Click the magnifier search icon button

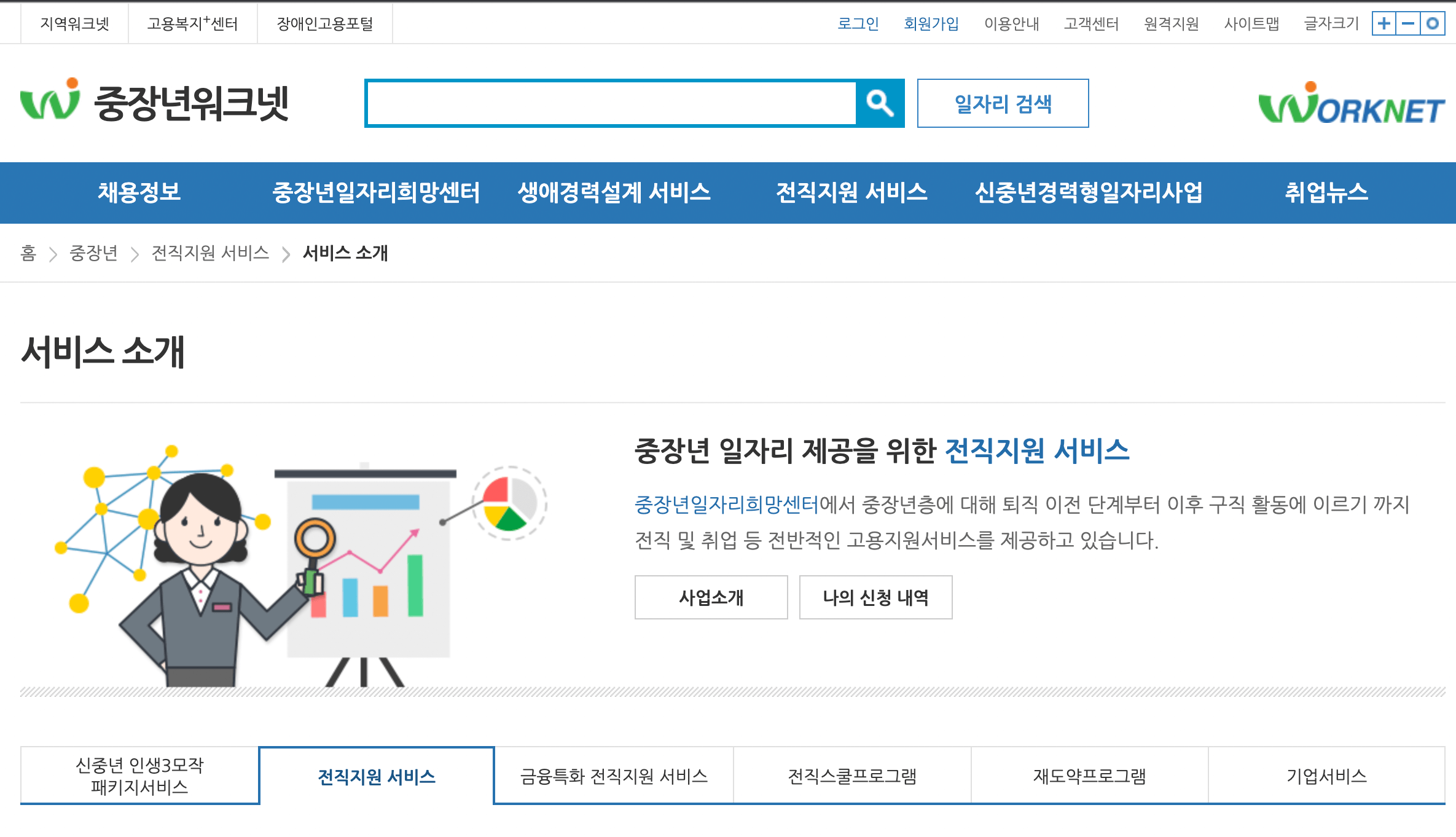point(879,103)
